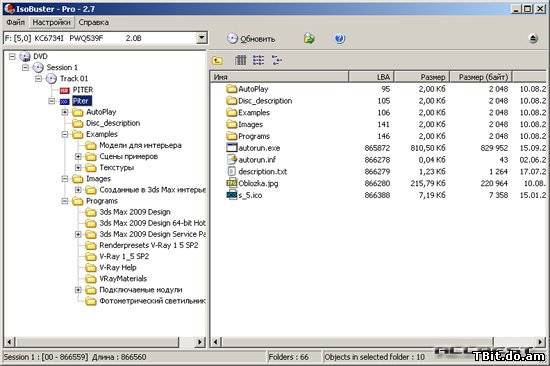Click the 829 952 byte size cell
The width and height of the screenshot is (550, 366).
494,148
